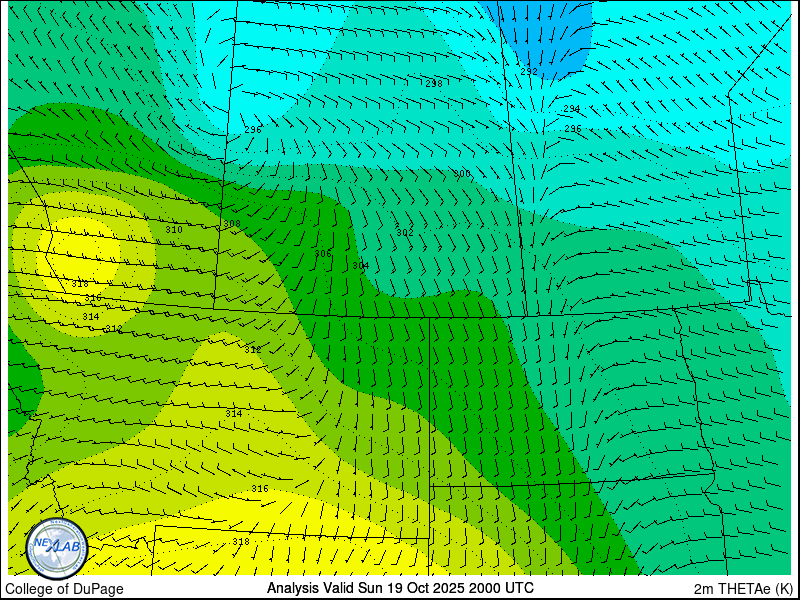The image size is (800, 600).
Task: Click the 306 contour label
Action: point(322,254)
